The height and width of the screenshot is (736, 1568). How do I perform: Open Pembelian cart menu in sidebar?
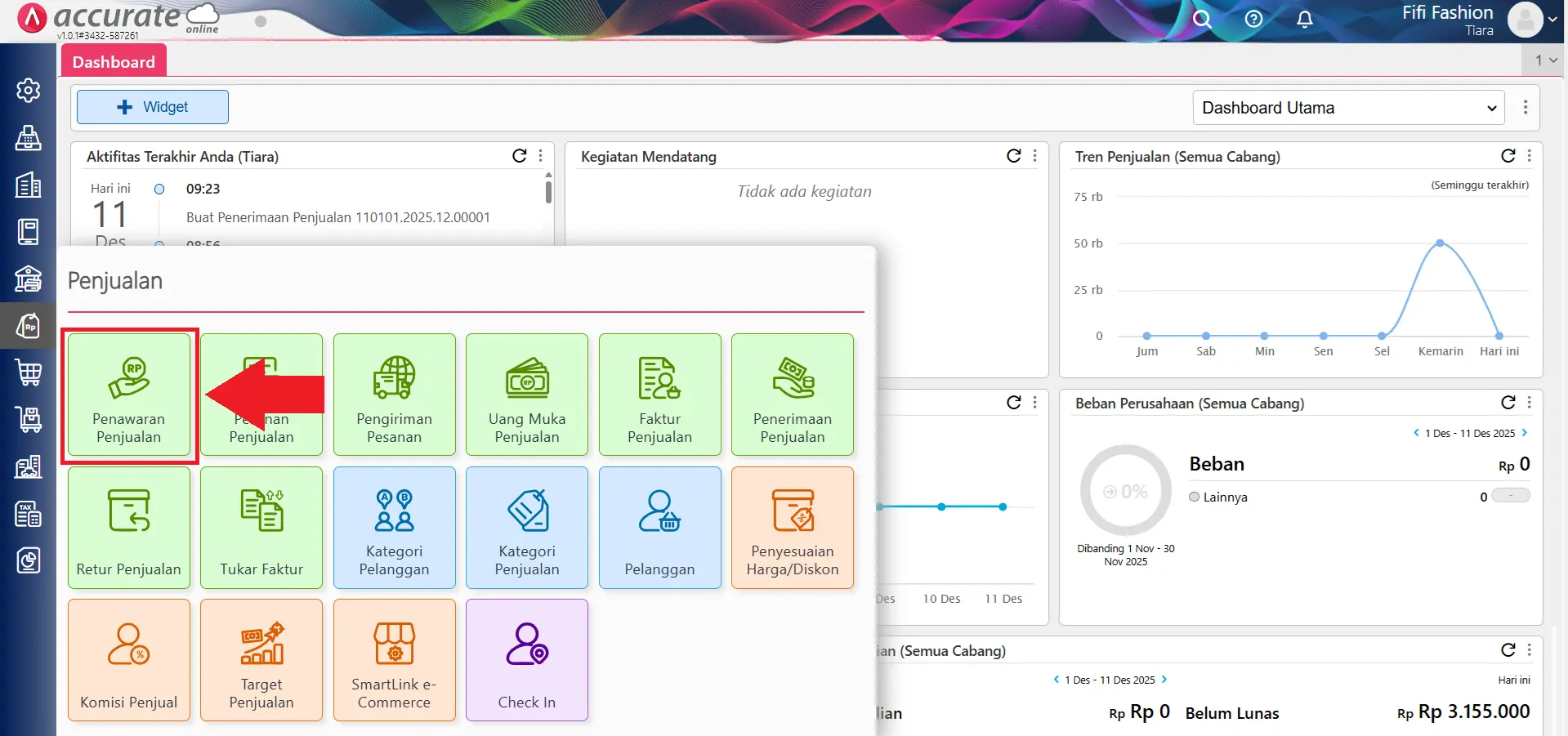(29, 372)
